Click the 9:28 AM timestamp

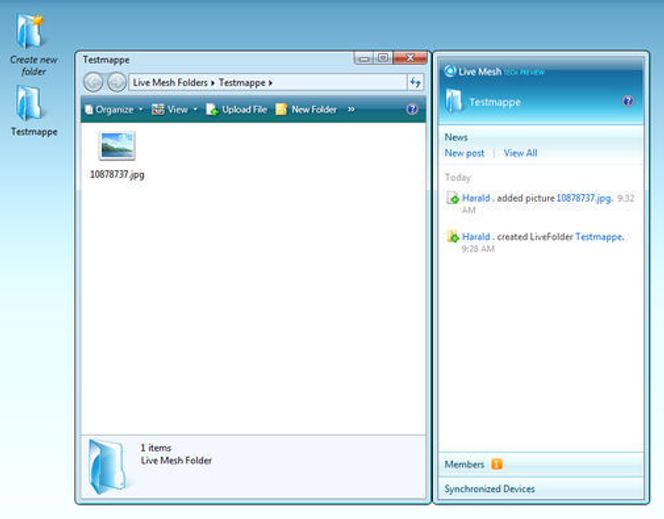pyautogui.click(x=478, y=248)
